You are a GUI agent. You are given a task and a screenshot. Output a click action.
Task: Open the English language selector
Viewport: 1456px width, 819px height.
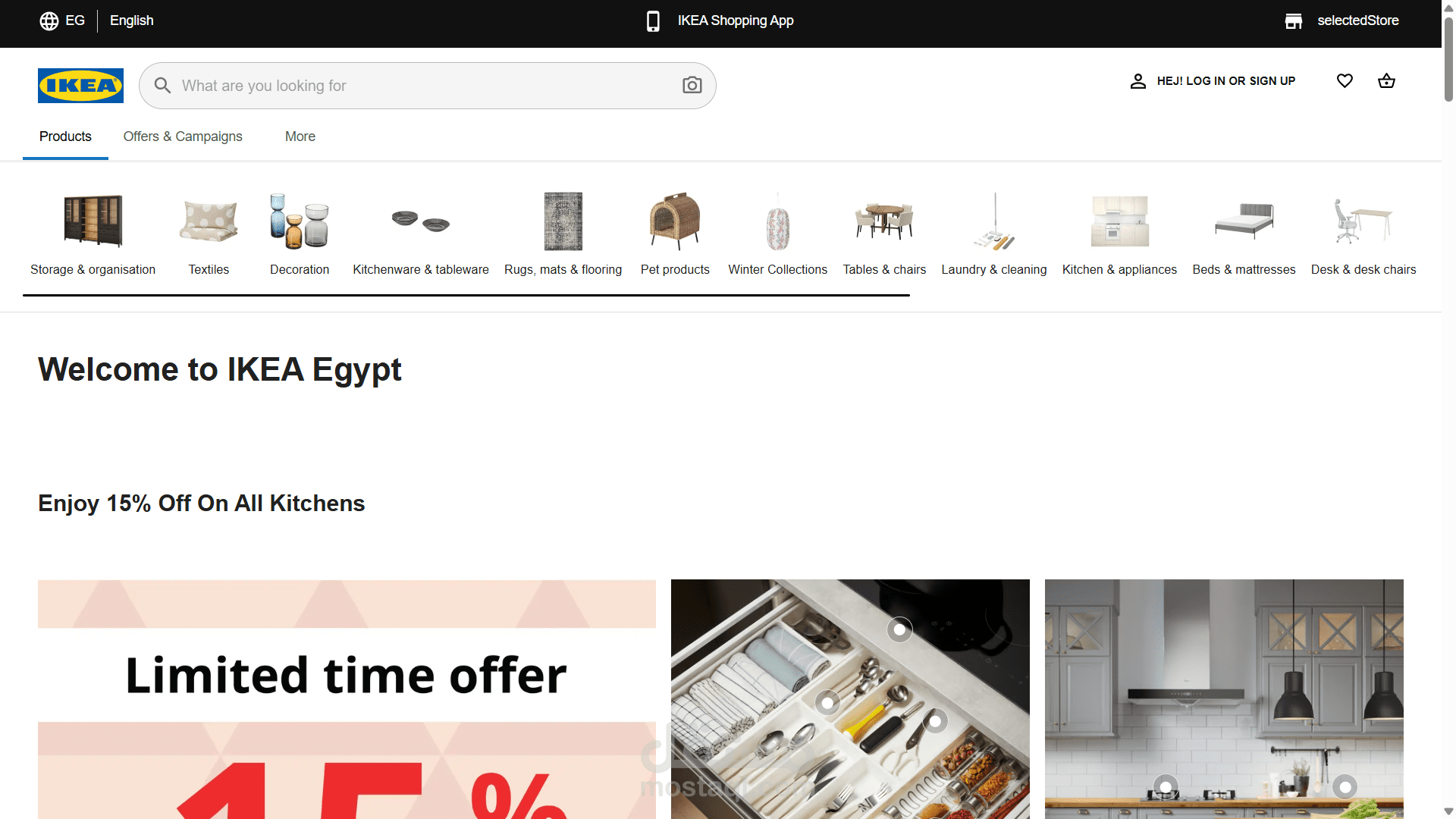(x=131, y=20)
